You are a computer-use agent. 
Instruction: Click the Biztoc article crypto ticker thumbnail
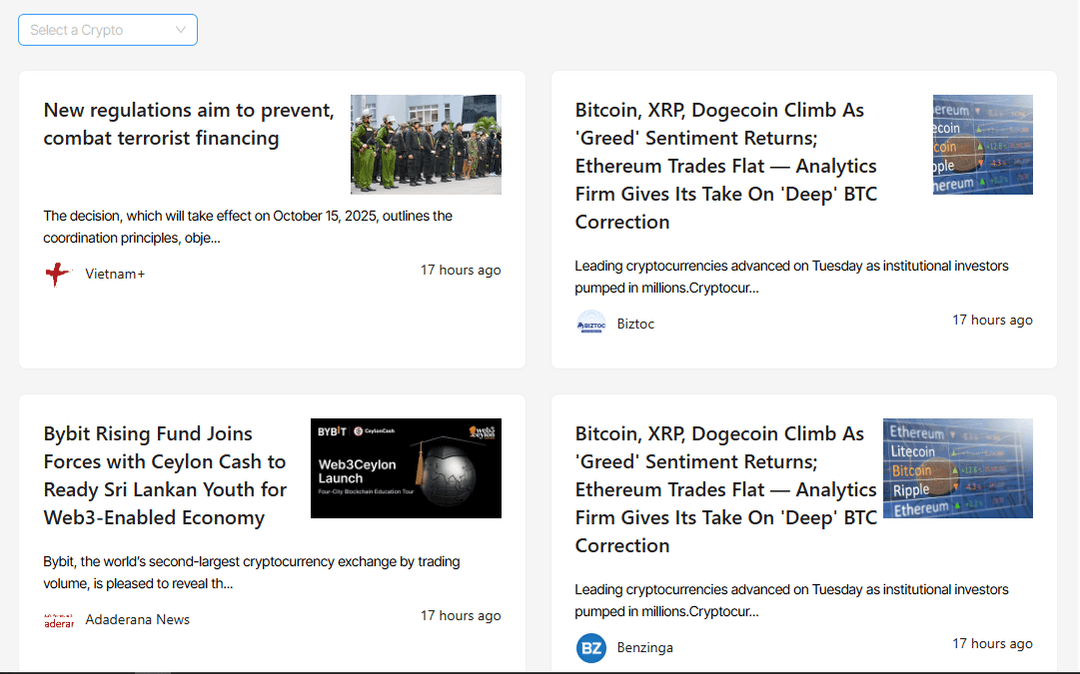point(982,145)
